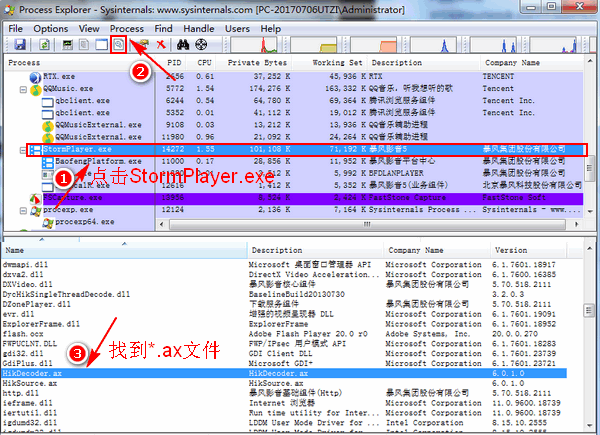This screenshot has width=600, height=435.
Task: Select the second qbclient.exe row, PID 5352
Action: (x=294, y=113)
